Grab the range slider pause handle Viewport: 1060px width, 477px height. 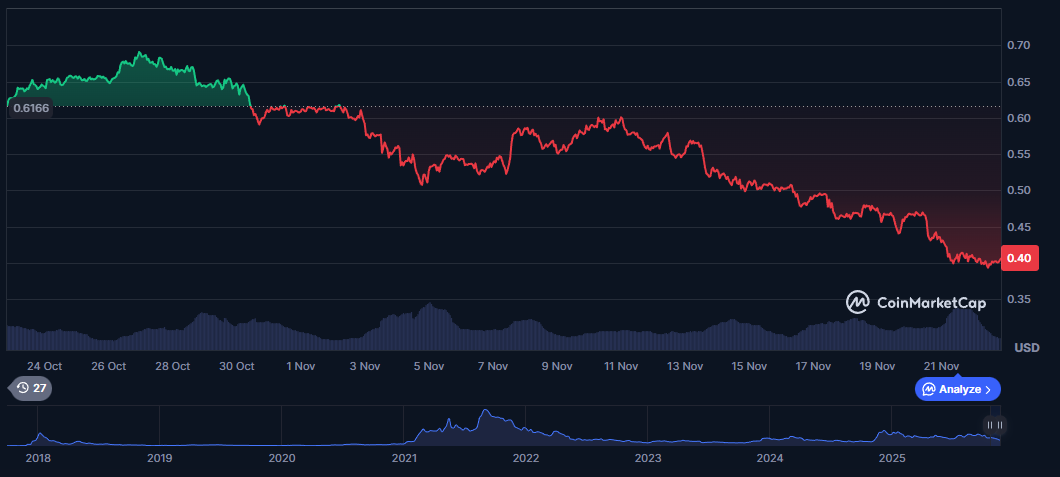[994, 425]
